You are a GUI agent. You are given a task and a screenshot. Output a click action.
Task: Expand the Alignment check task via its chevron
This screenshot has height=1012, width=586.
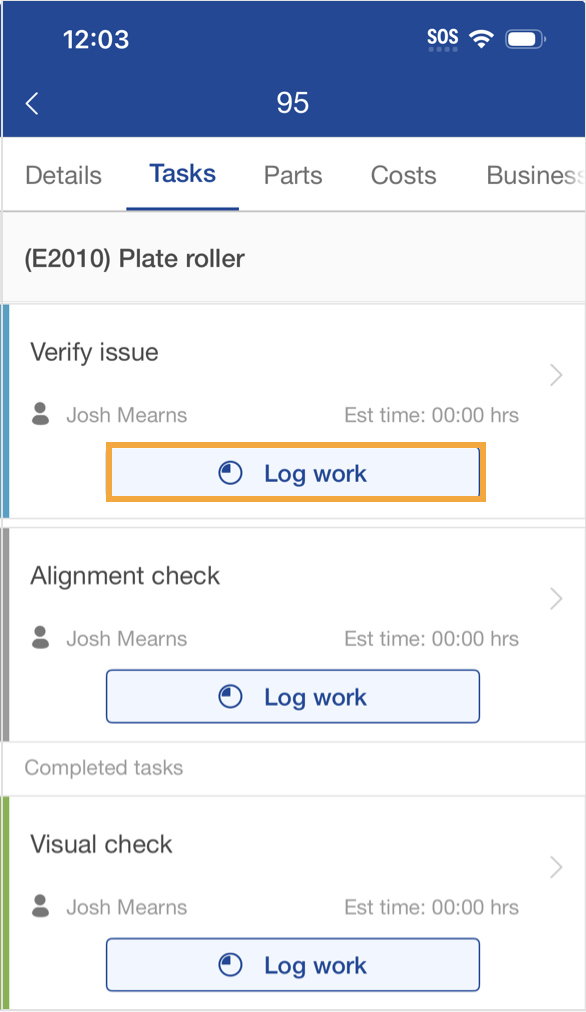pos(556,599)
